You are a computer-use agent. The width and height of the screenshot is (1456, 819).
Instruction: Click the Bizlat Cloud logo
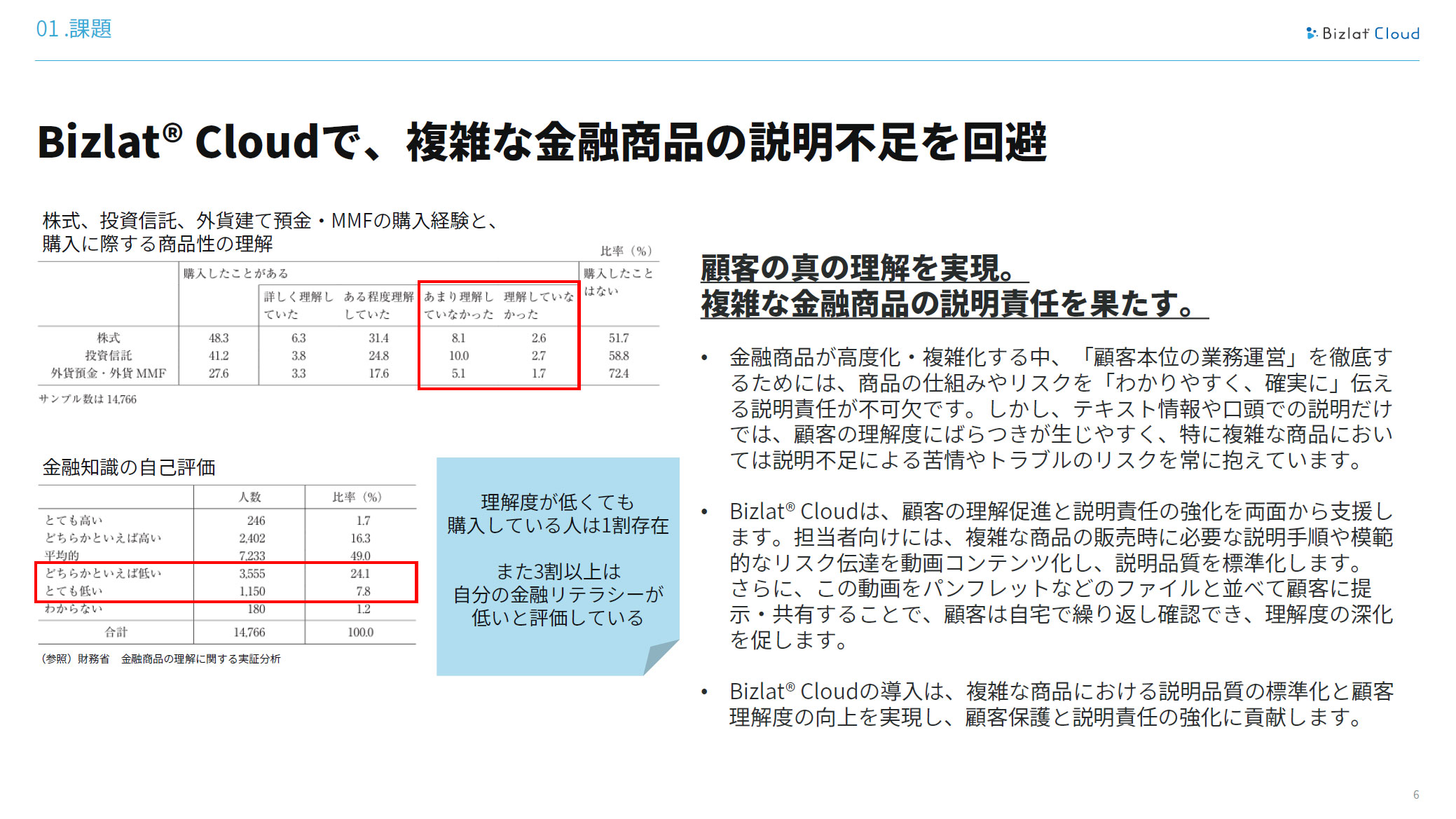click(1363, 33)
